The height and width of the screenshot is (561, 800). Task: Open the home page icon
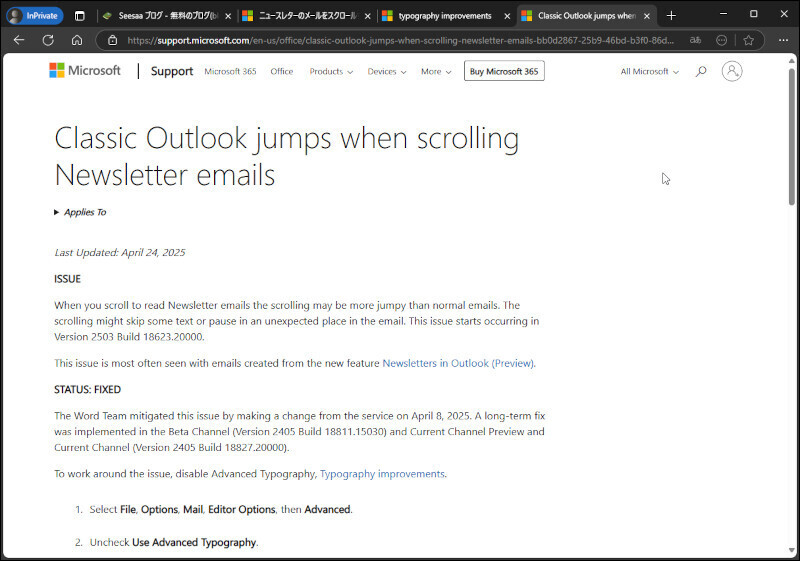(x=77, y=40)
